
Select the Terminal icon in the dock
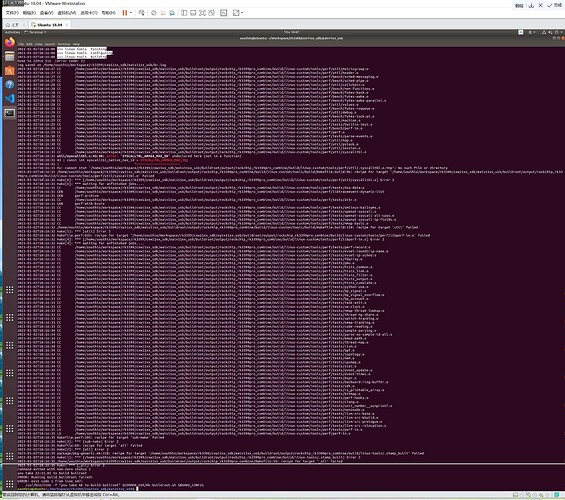10,113
